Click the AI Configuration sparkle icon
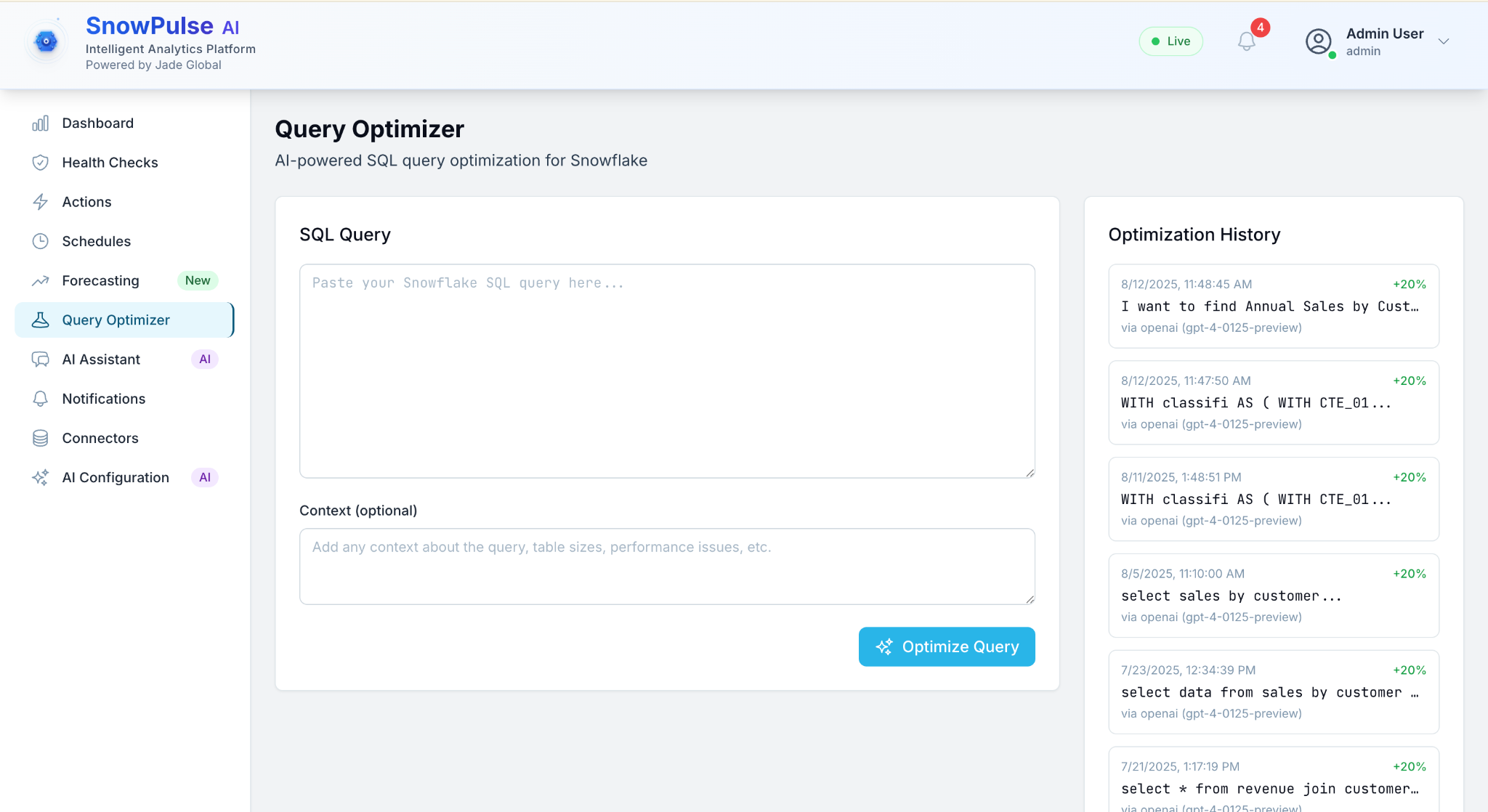1488x812 pixels. click(41, 477)
